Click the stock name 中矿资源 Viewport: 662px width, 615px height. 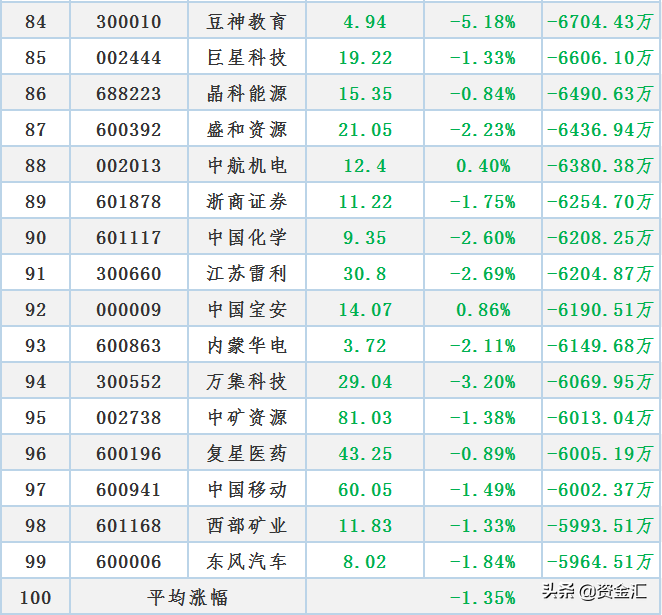(247, 418)
